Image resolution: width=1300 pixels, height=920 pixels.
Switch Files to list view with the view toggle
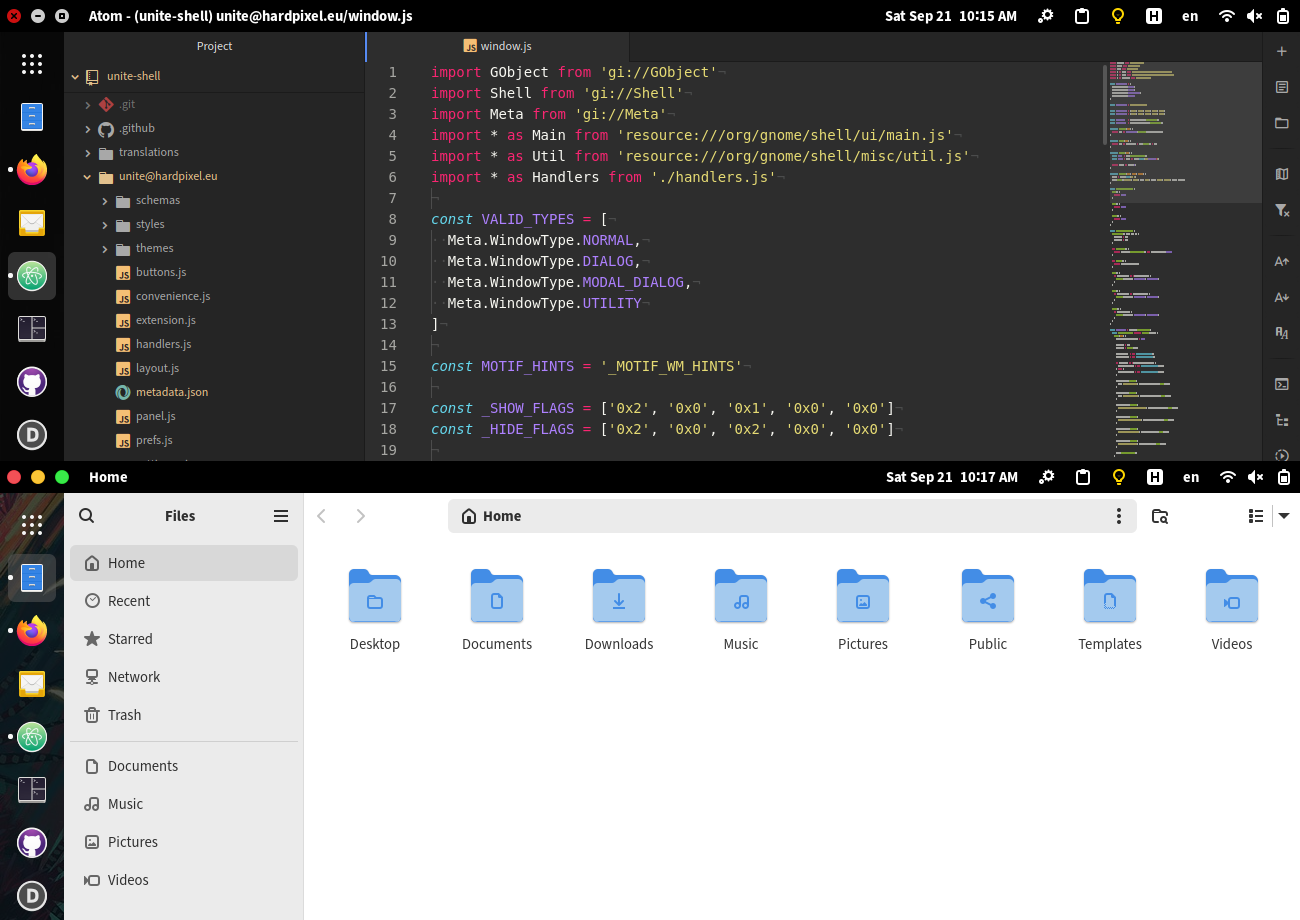click(1256, 516)
